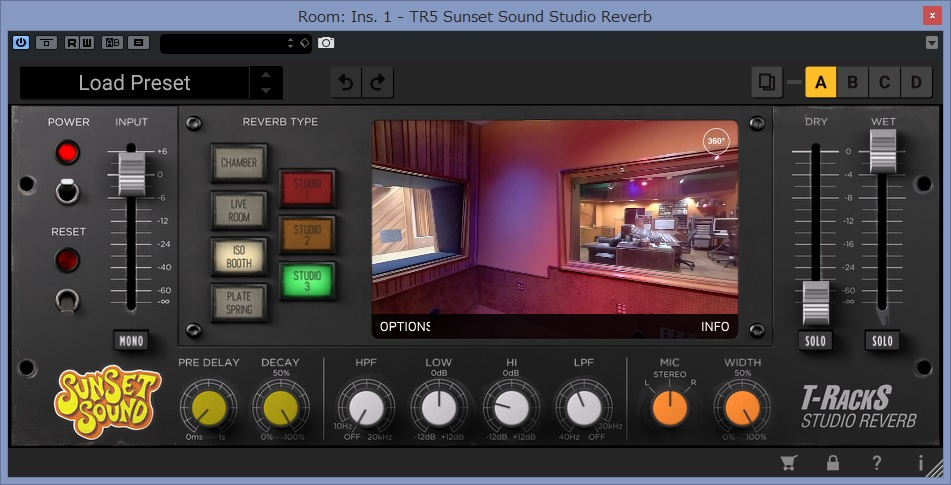Click the Read automation R button
This screenshot has height=485, width=951.
tap(72, 42)
